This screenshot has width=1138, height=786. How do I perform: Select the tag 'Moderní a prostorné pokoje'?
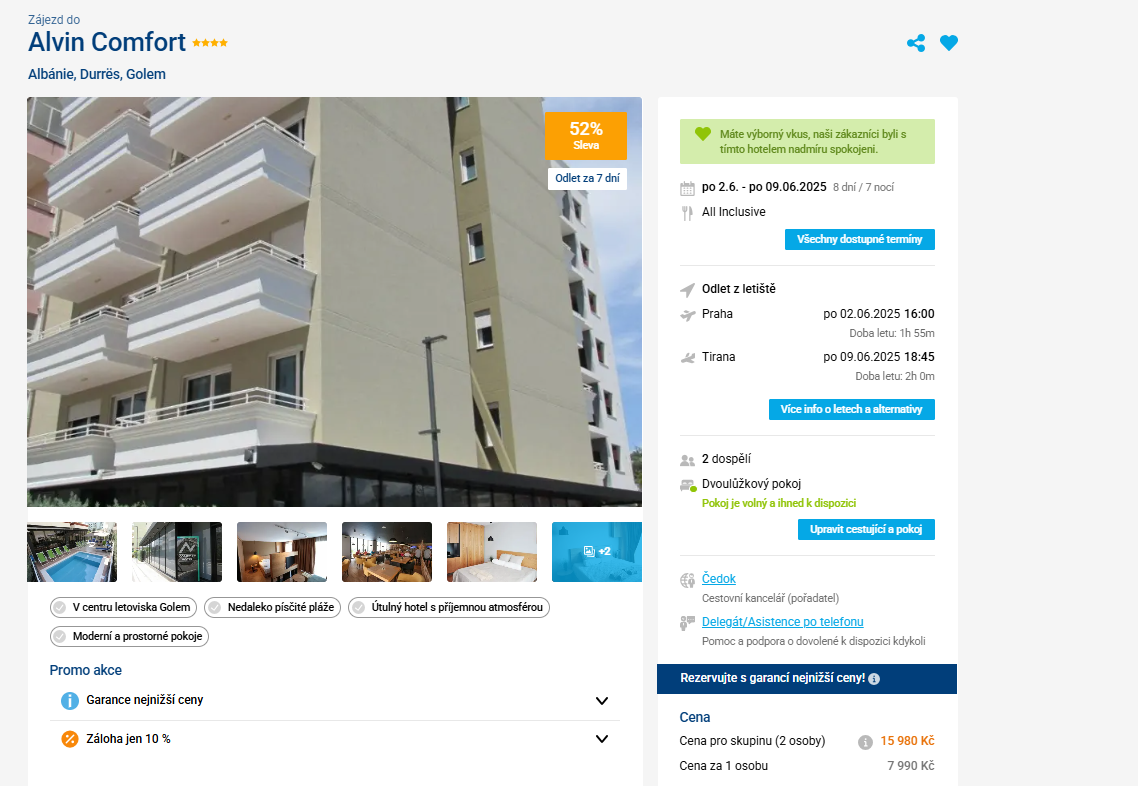click(129, 636)
